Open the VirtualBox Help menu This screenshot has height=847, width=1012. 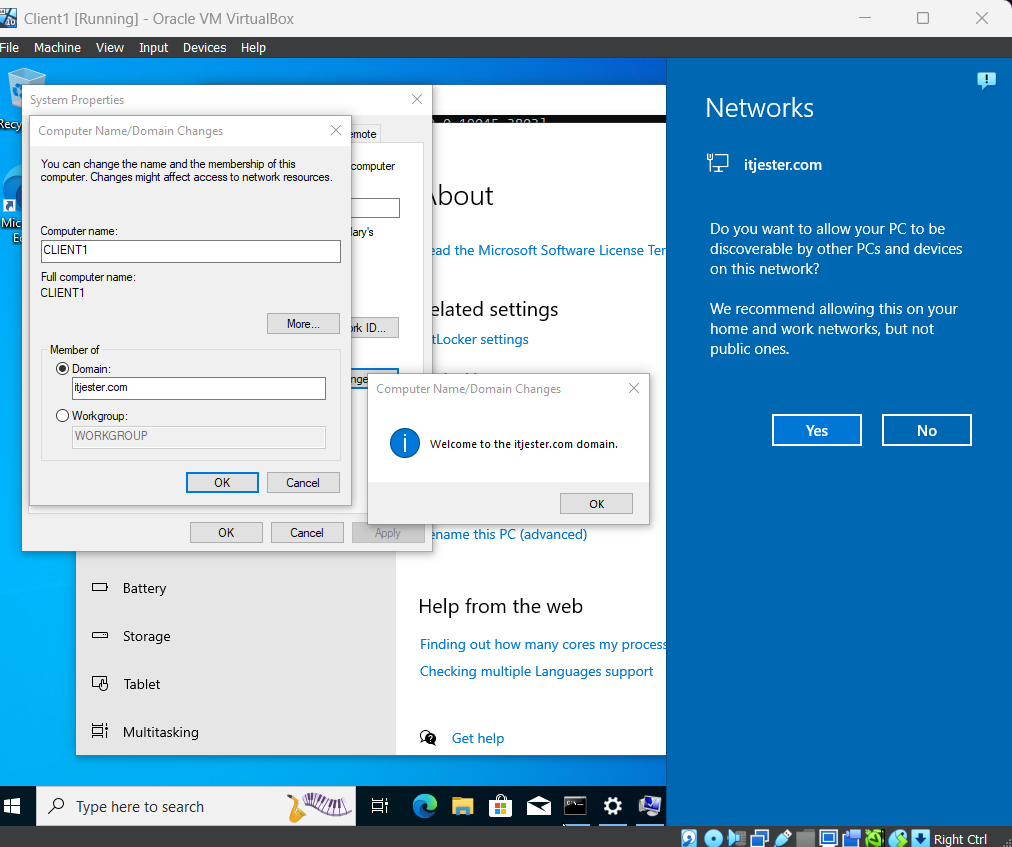(253, 48)
